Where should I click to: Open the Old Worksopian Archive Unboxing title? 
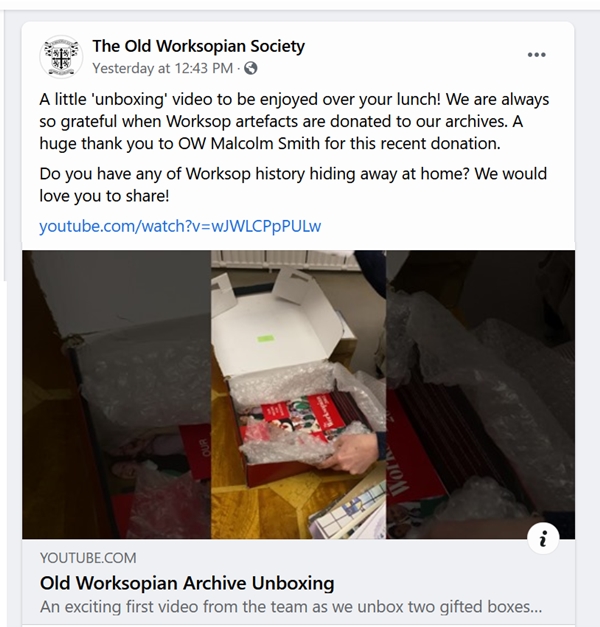pos(187,583)
